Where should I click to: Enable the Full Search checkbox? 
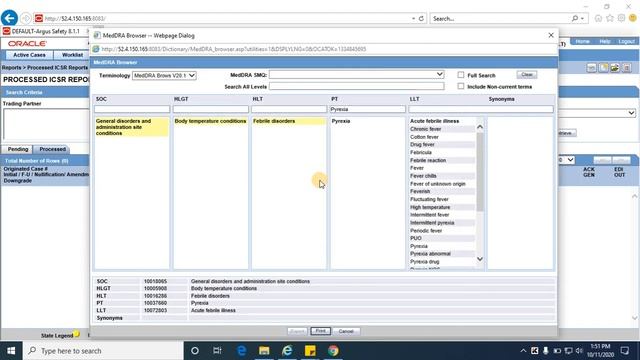click(461, 75)
